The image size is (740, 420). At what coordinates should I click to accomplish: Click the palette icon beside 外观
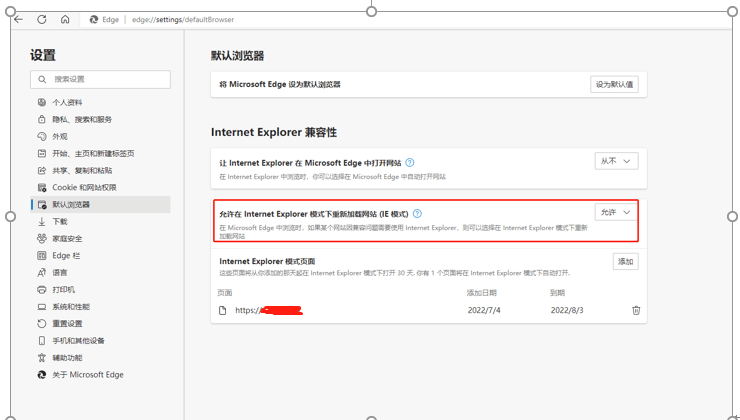pos(42,136)
